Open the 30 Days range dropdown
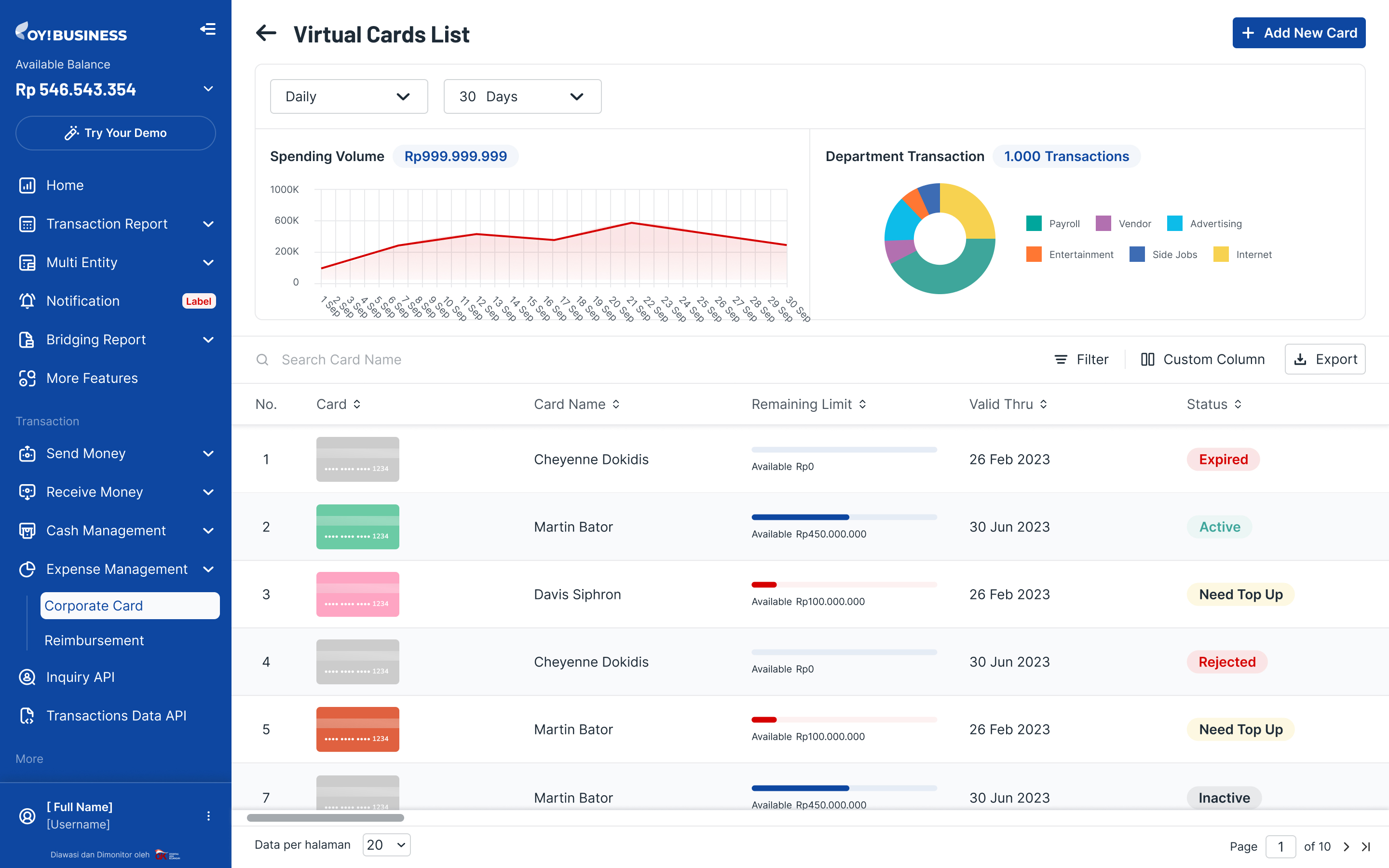Screen dimensions: 1389x868 click(522, 96)
